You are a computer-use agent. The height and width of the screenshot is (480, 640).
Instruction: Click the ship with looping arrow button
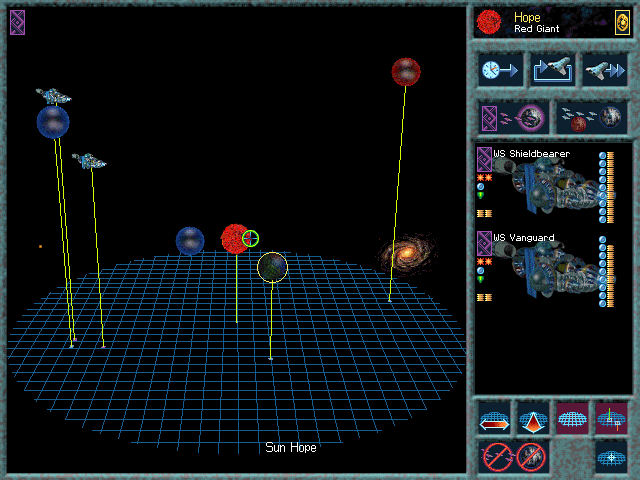[x=553, y=70]
